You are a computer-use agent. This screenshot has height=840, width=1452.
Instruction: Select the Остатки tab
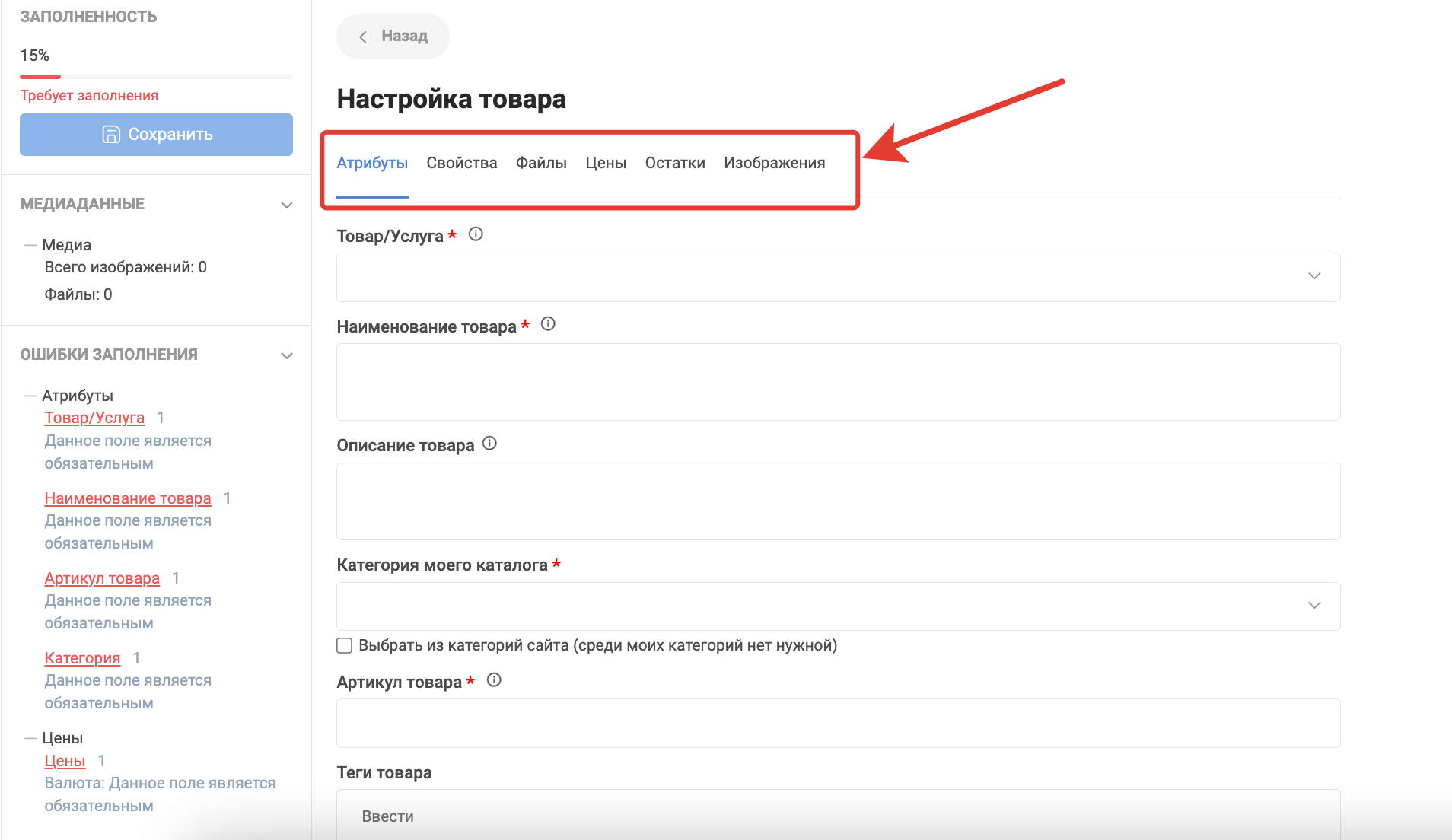[x=675, y=163]
